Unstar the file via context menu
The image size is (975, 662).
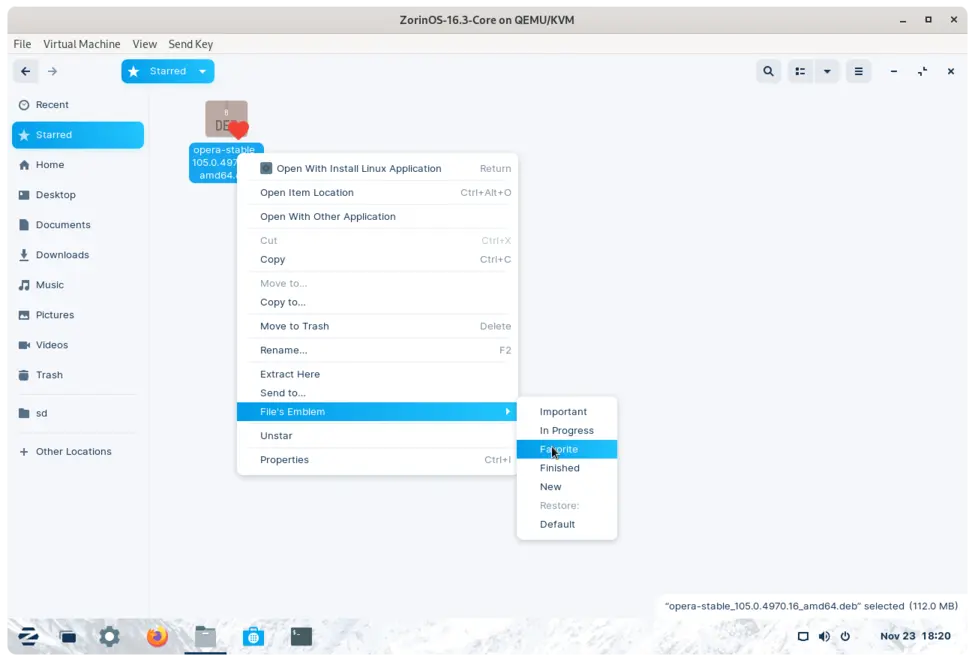tap(377, 436)
